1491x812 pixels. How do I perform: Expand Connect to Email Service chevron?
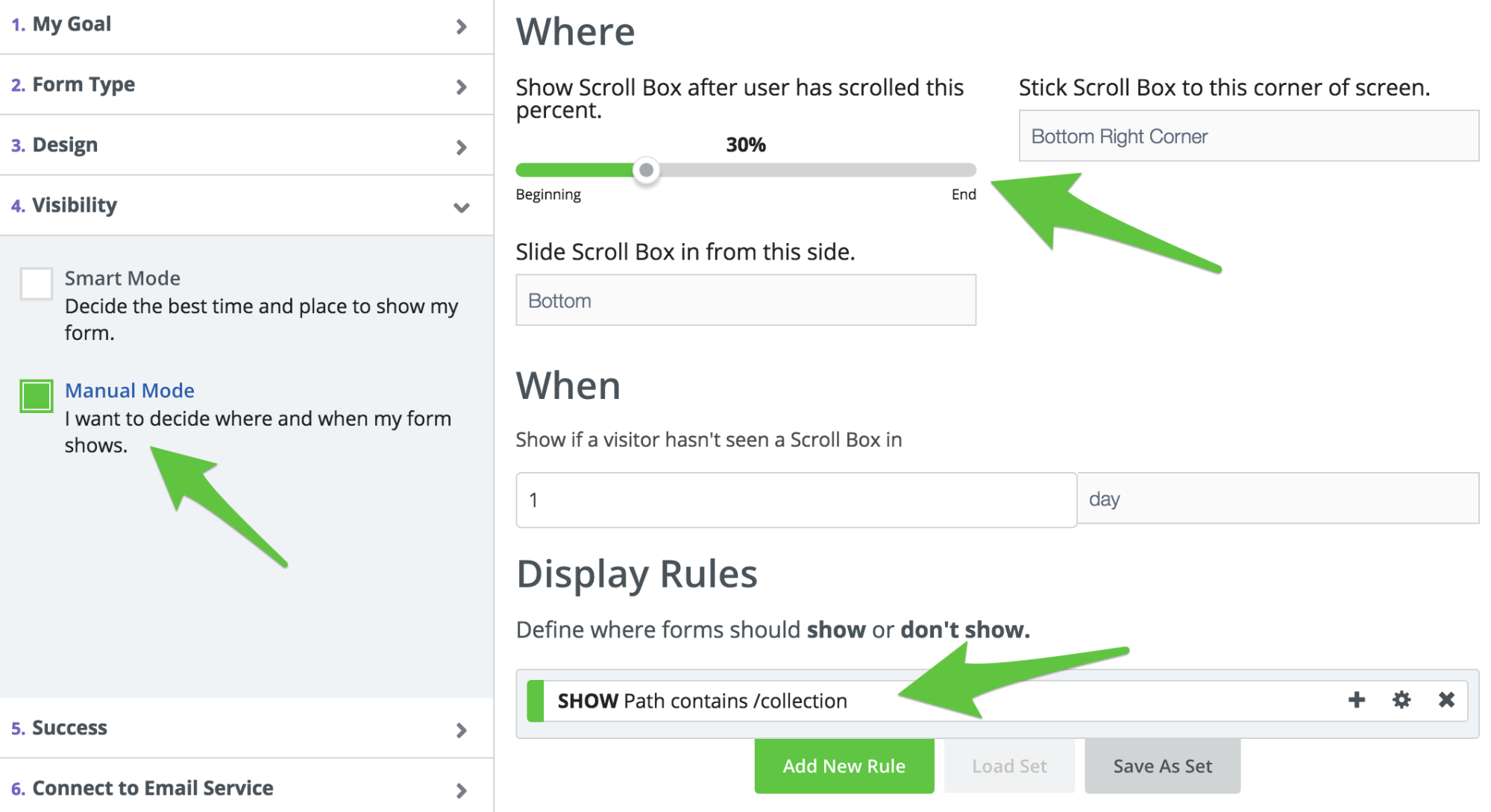[462, 790]
